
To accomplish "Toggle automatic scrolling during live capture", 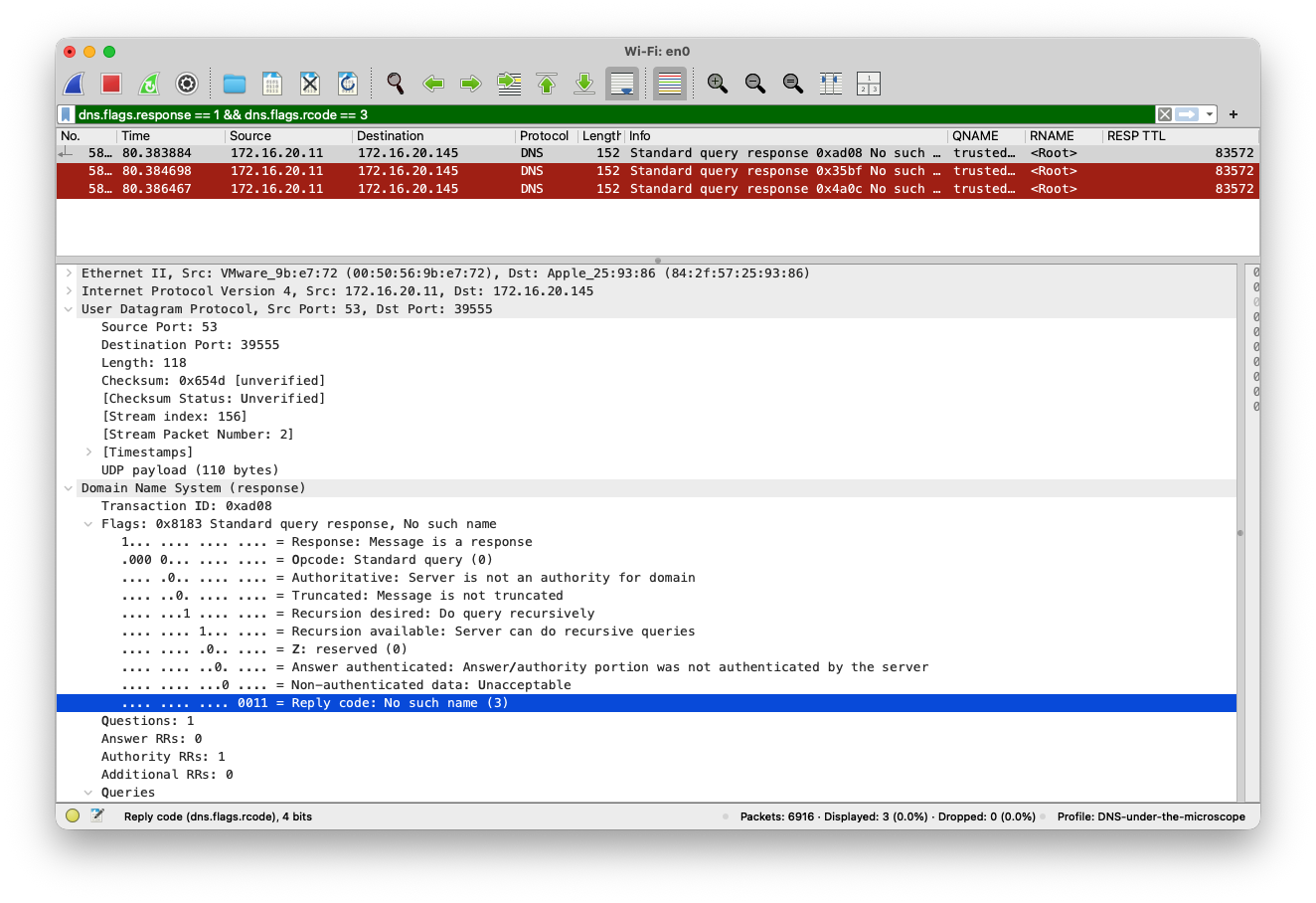I will point(622,84).
